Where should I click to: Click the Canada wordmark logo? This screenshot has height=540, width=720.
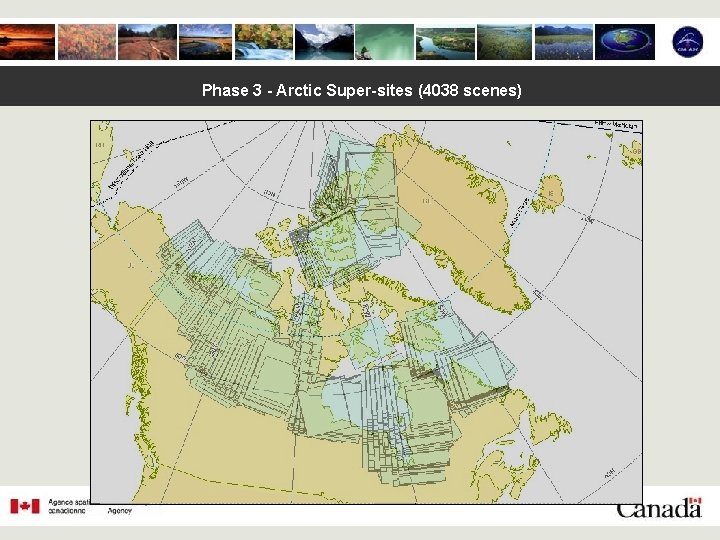[659, 508]
